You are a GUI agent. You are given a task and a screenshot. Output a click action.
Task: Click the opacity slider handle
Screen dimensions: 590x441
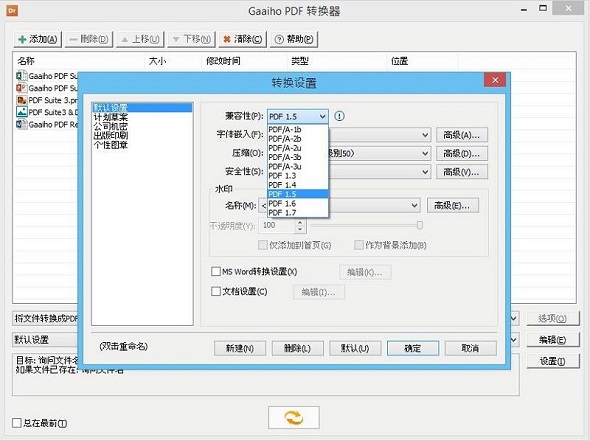coord(420,225)
